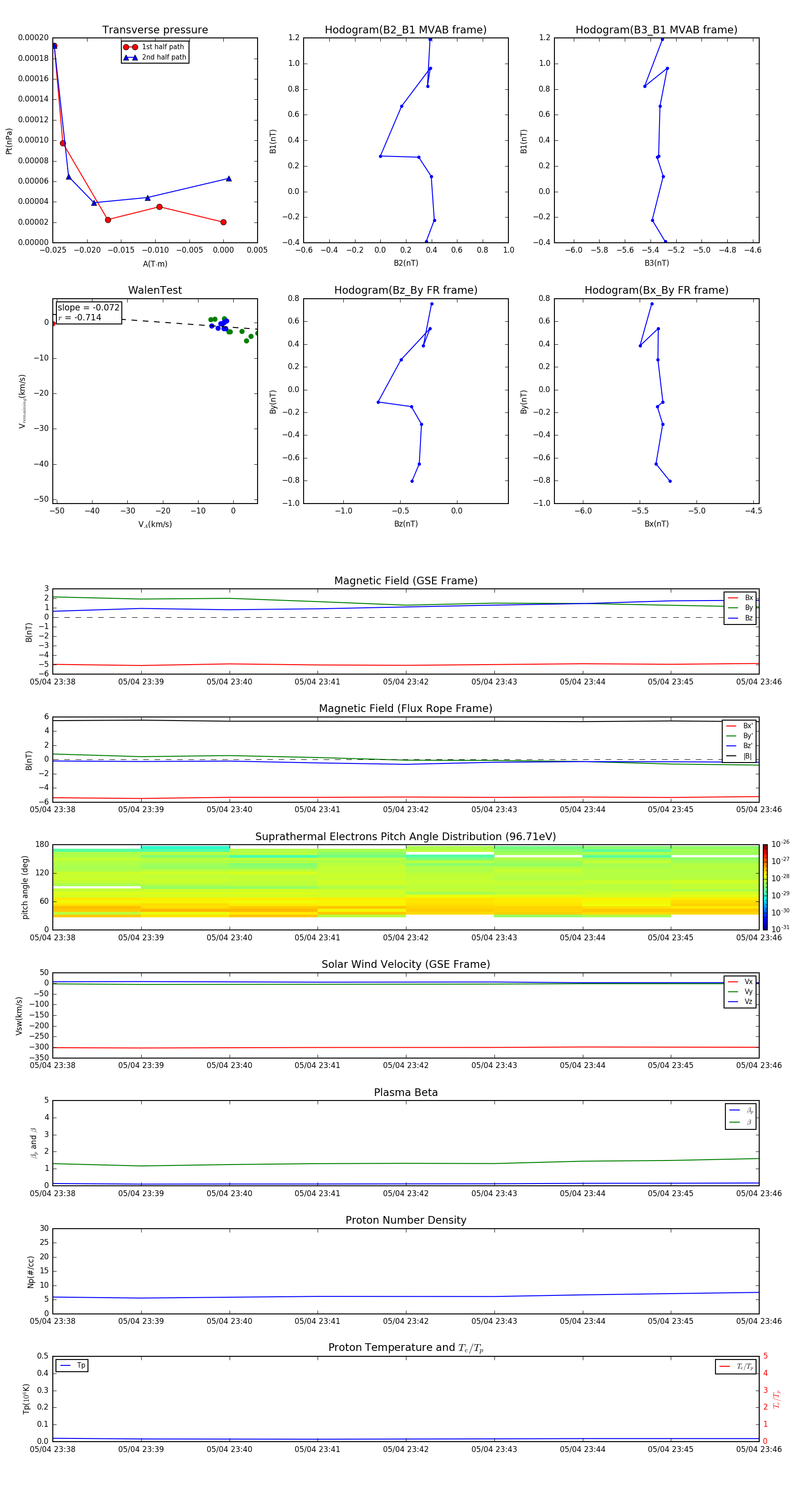The width and height of the screenshot is (812, 1489).
Task: Click 'Vsw(km/s)' axis label
Action: point(18,1016)
